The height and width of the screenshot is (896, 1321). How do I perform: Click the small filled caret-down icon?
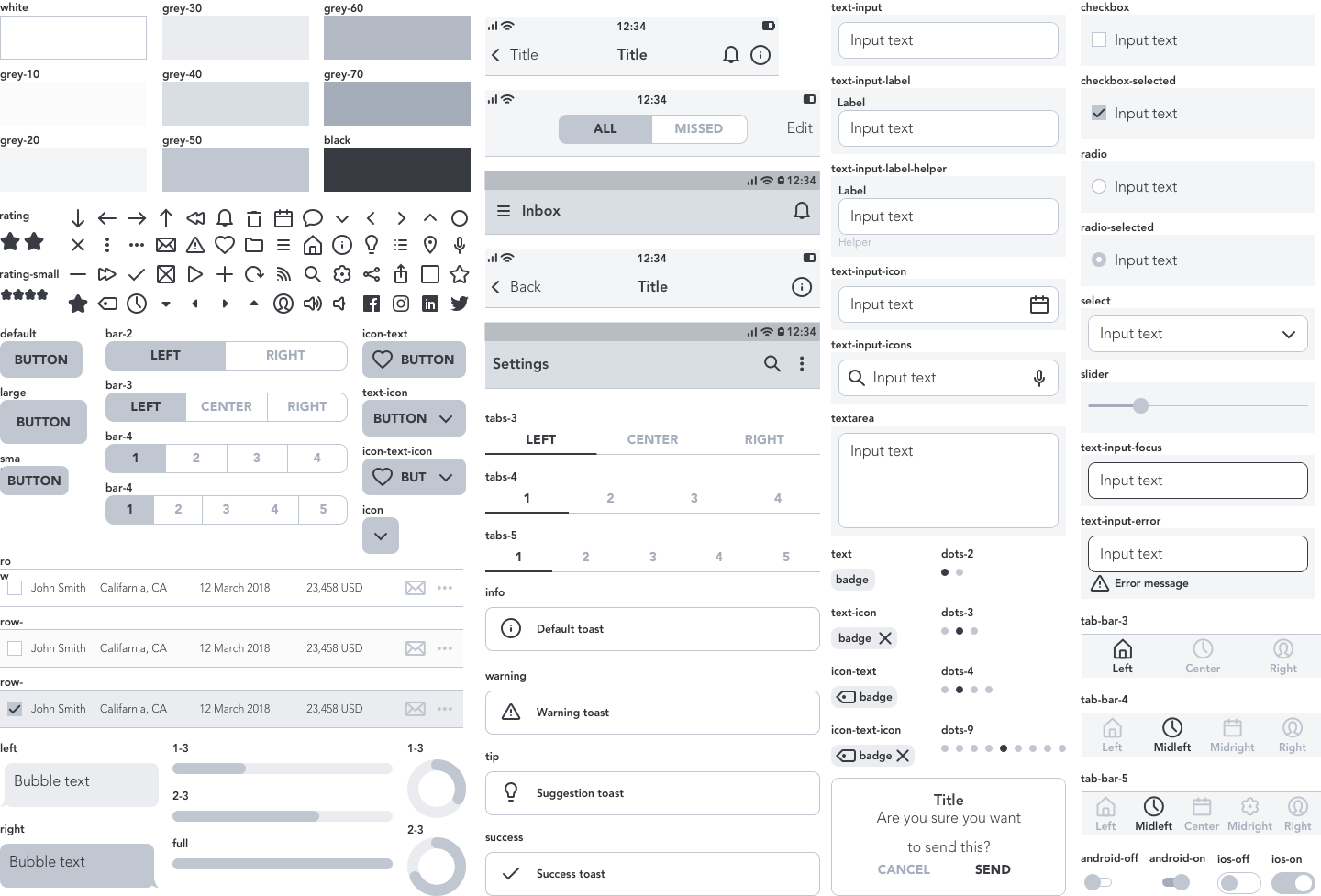pyautogui.click(x=166, y=304)
